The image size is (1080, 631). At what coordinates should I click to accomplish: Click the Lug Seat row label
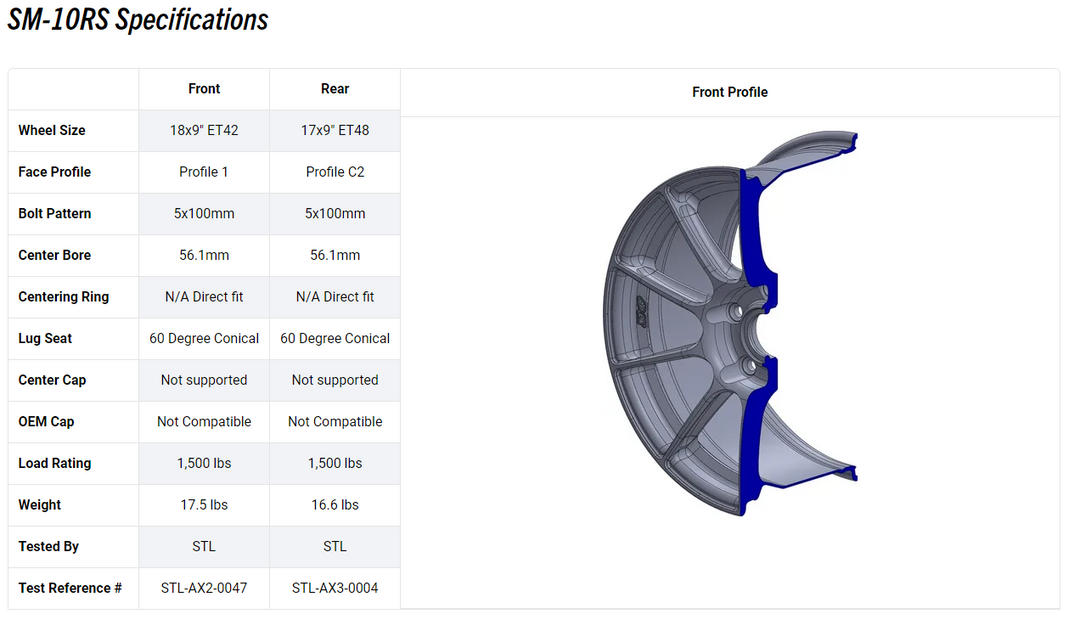45,338
